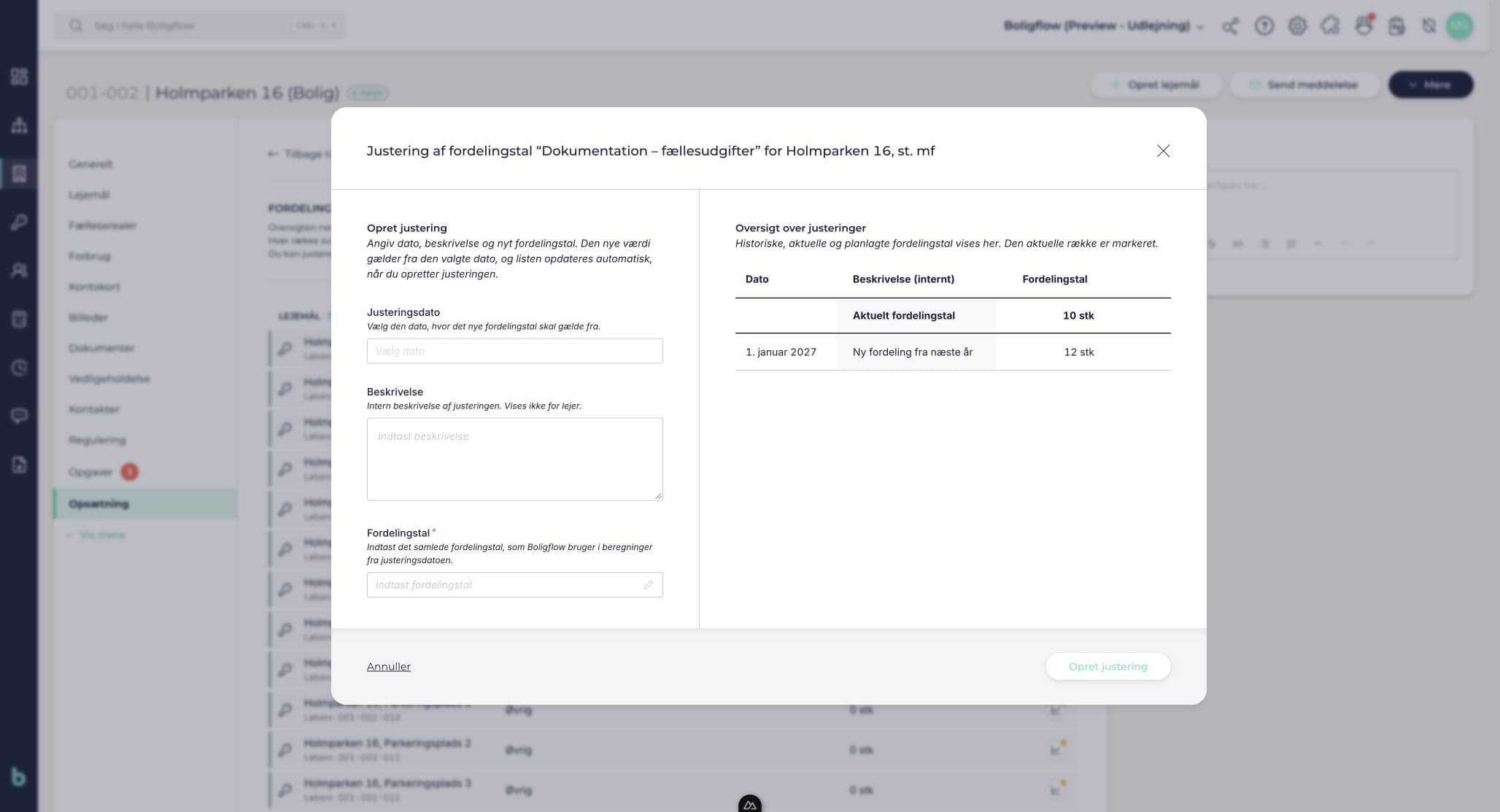
Task: Click the 'Aktuelt fordelingstal' row label
Action: coord(903,315)
